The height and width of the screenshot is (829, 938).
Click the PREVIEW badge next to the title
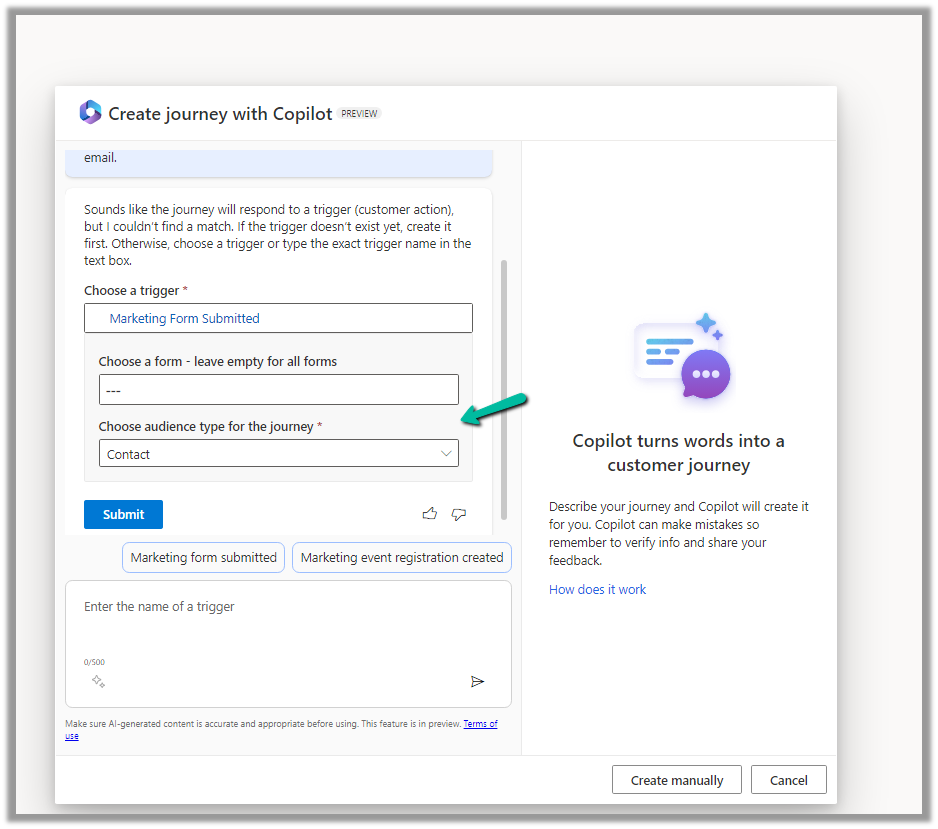[x=359, y=114]
